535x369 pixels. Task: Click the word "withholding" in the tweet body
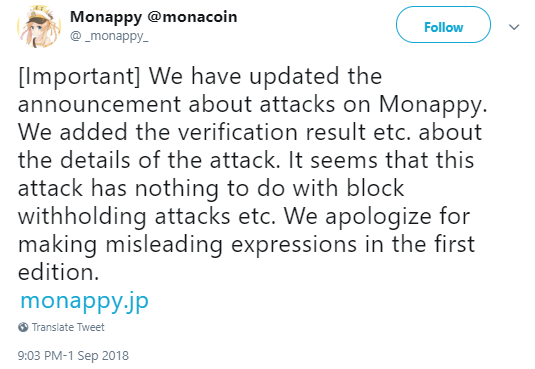pyautogui.click(x=82, y=217)
